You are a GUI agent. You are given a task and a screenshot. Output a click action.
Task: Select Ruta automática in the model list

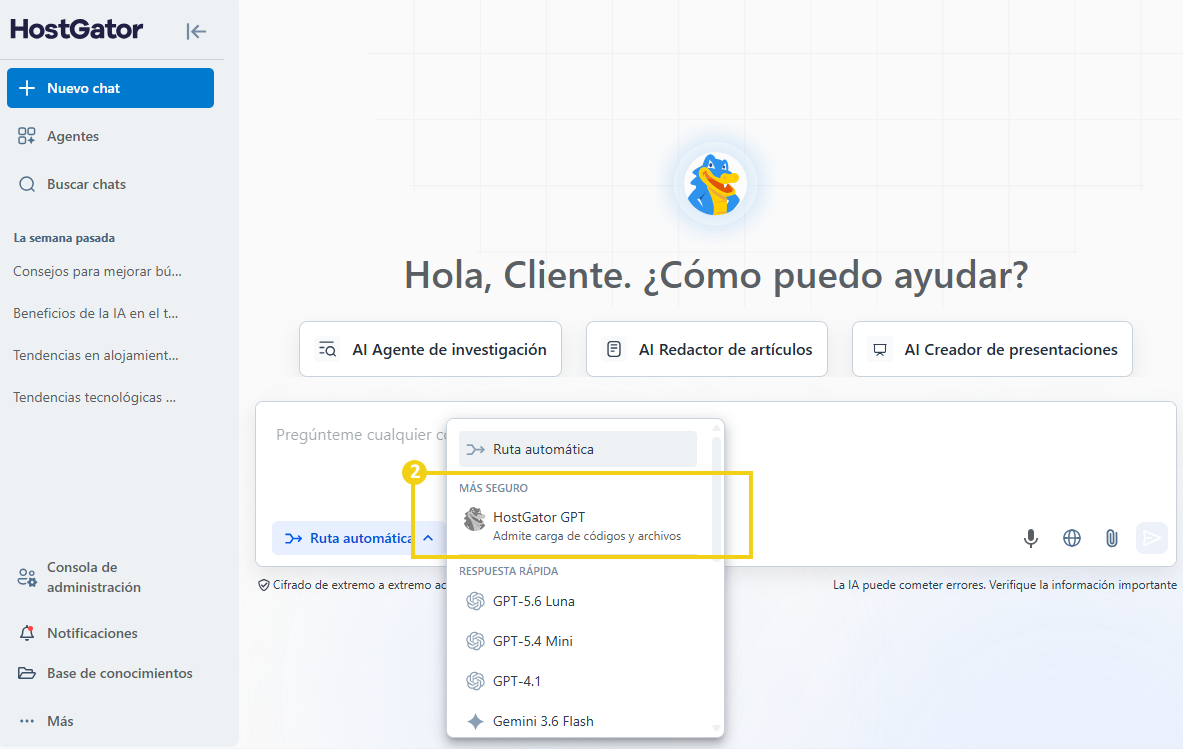coord(578,450)
